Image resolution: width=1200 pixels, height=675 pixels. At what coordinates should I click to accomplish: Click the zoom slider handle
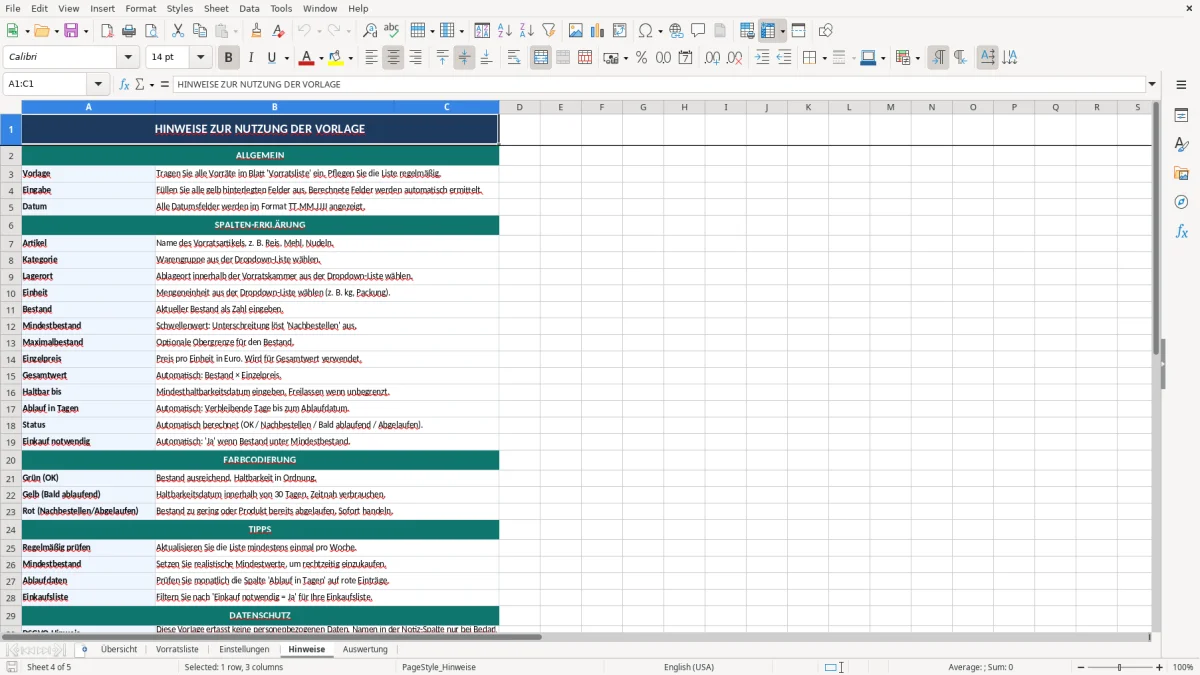pyautogui.click(x=1120, y=667)
